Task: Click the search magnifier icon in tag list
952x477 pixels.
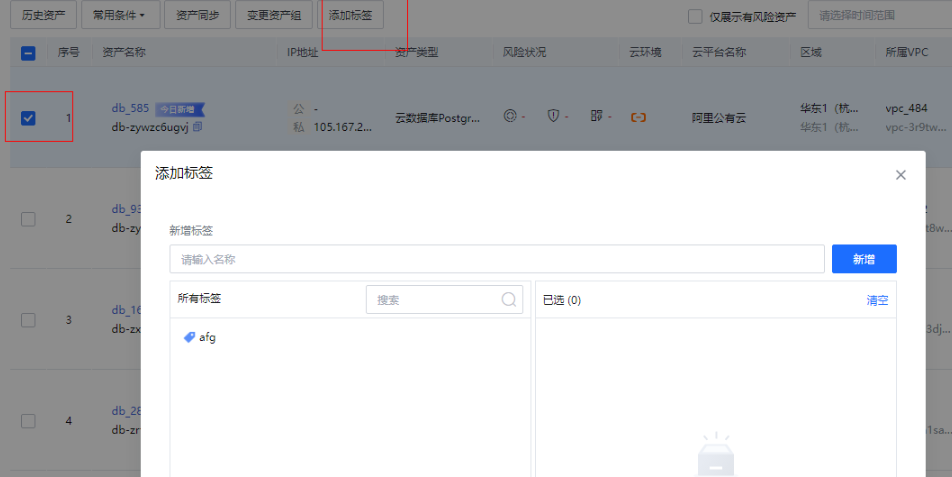Action: (x=509, y=299)
